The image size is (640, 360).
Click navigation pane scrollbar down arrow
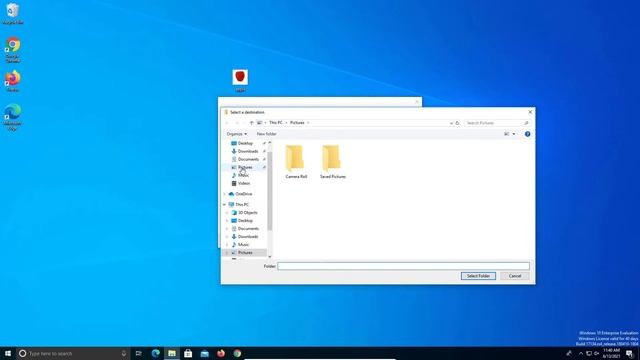[269, 257]
